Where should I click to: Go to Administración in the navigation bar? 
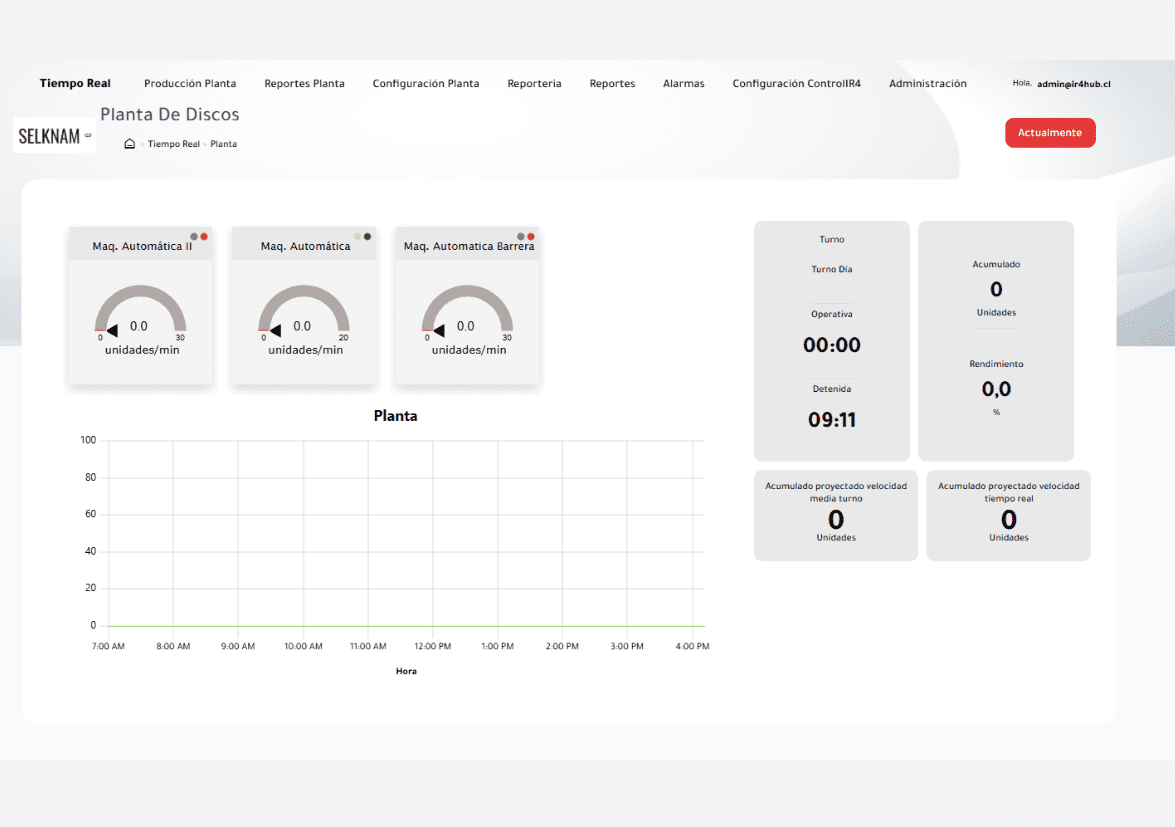click(x=927, y=84)
